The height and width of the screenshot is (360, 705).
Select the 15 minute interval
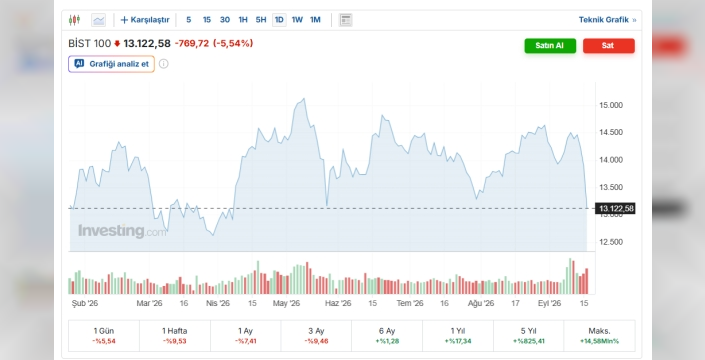pyautogui.click(x=207, y=20)
